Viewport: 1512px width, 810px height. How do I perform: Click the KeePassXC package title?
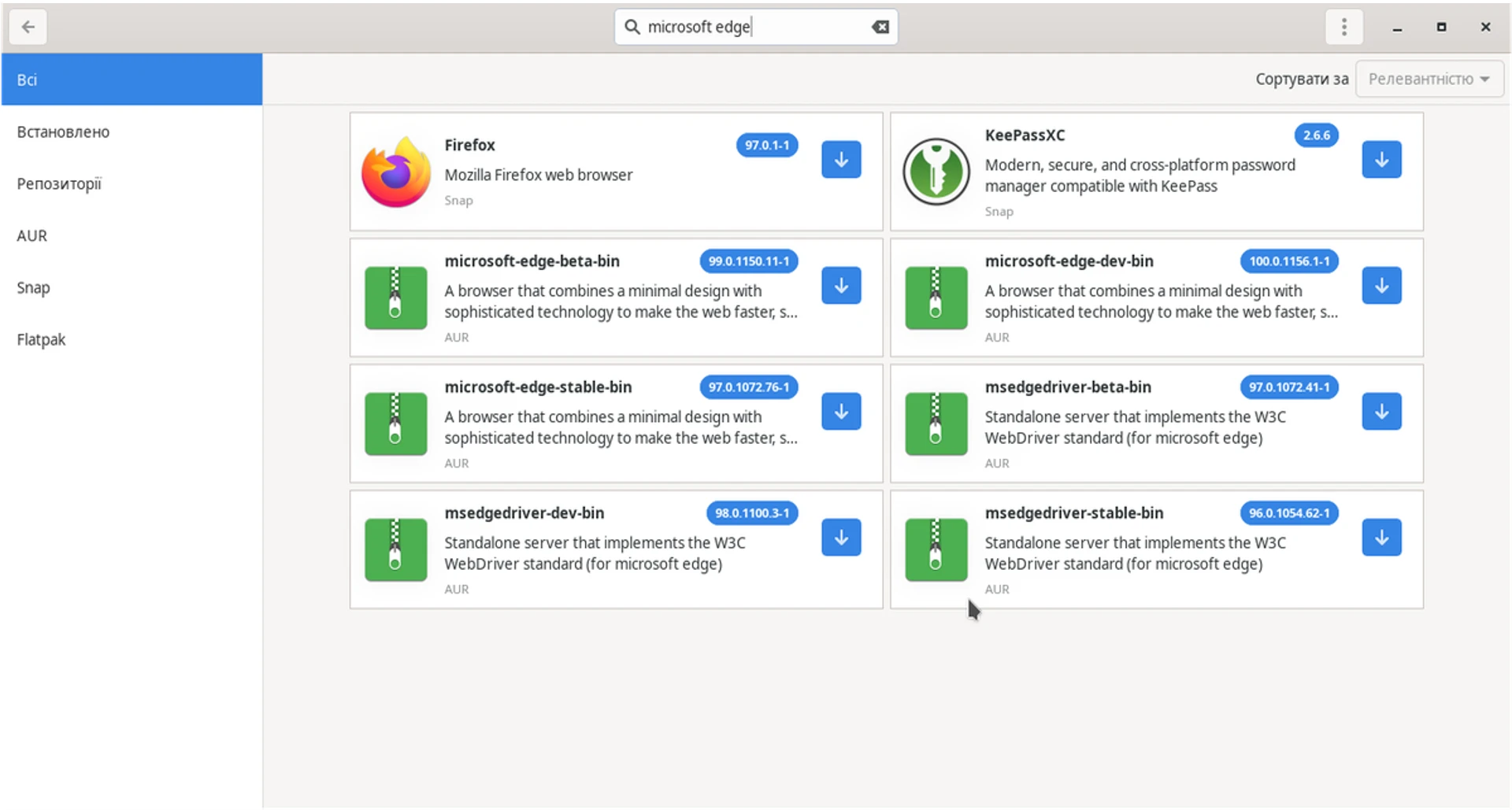(x=1025, y=135)
